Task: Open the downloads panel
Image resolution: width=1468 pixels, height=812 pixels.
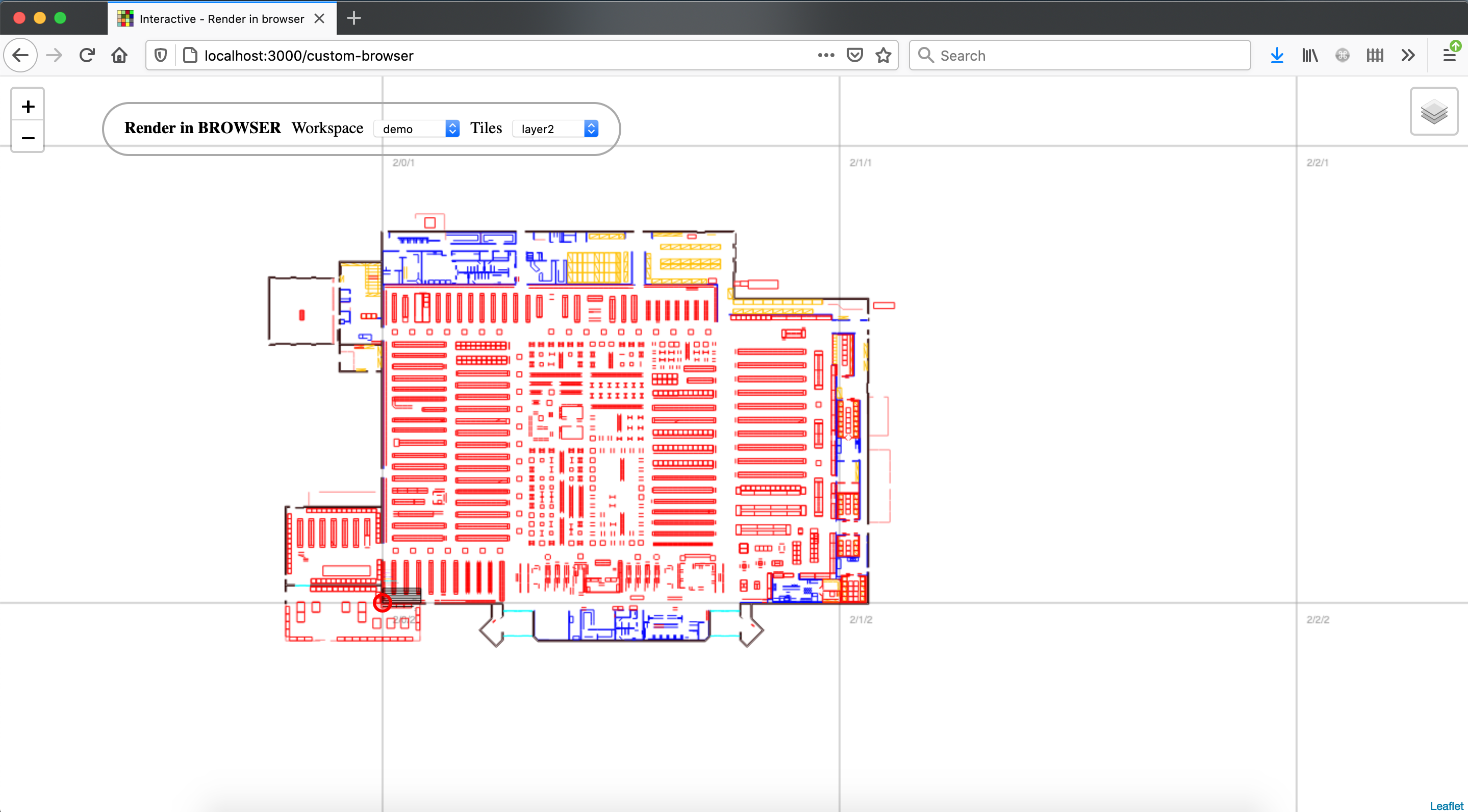Action: [1277, 55]
